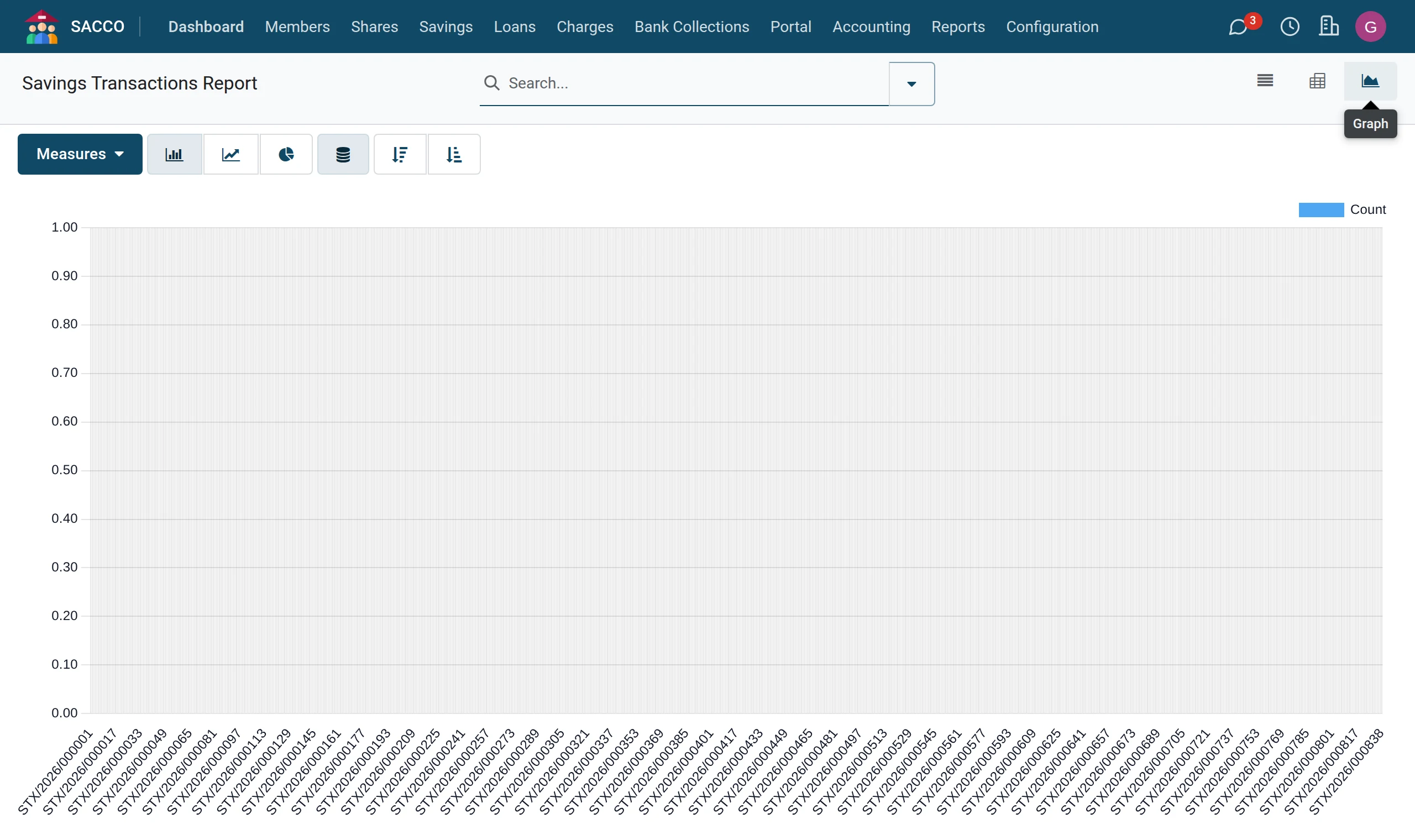Select line chart mode

tap(231, 154)
